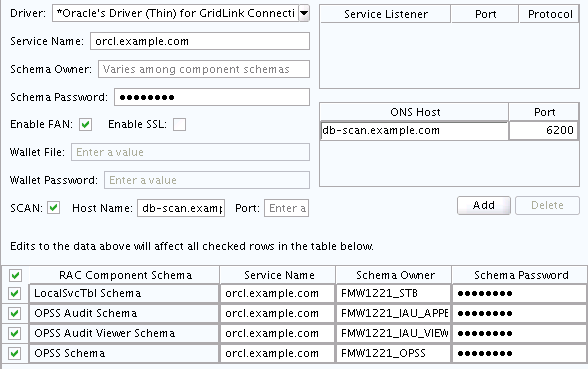Screen dimensions: 588x369
Task: Toggle the select-all checkbox in table header
Action: pyautogui.click(x=15, y=275)
